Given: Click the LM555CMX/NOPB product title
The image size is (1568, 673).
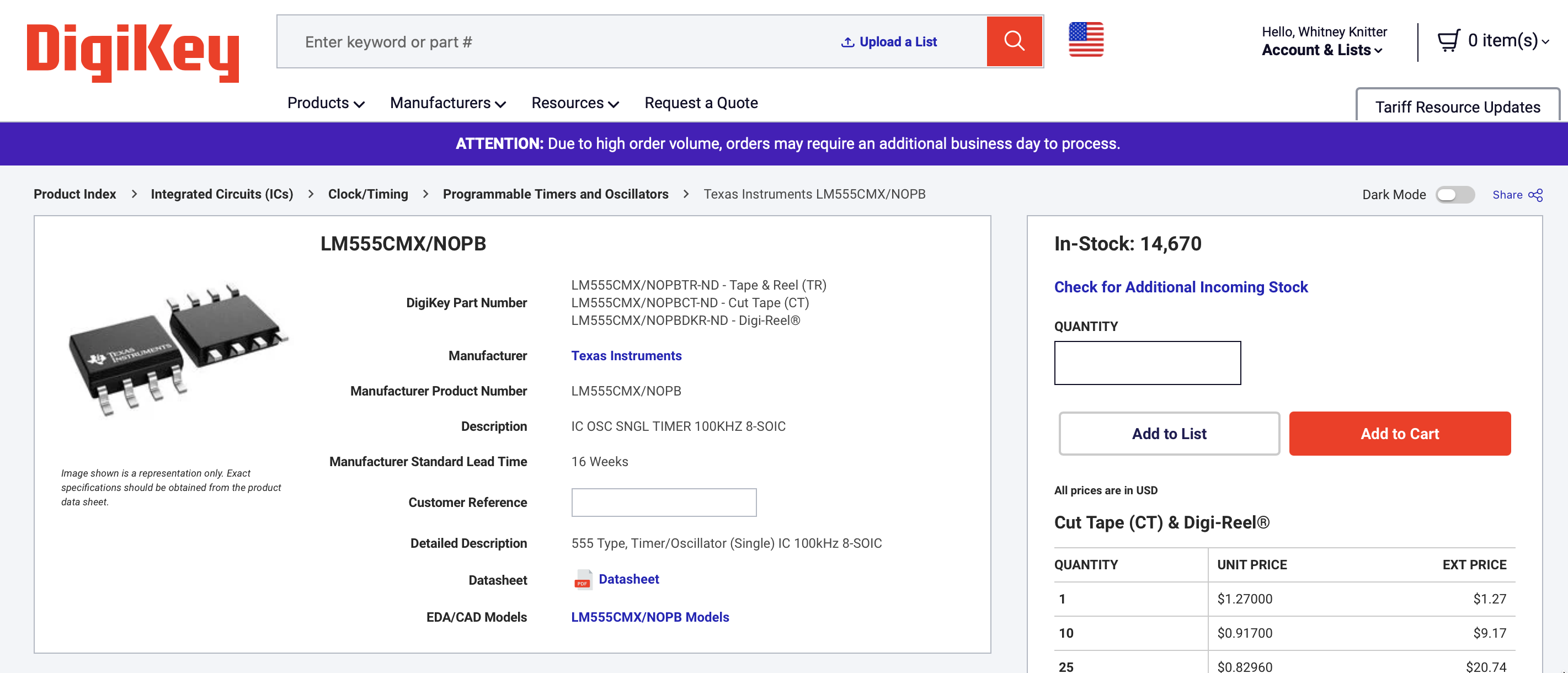Looking at the screenshot, I should [403, 244].
